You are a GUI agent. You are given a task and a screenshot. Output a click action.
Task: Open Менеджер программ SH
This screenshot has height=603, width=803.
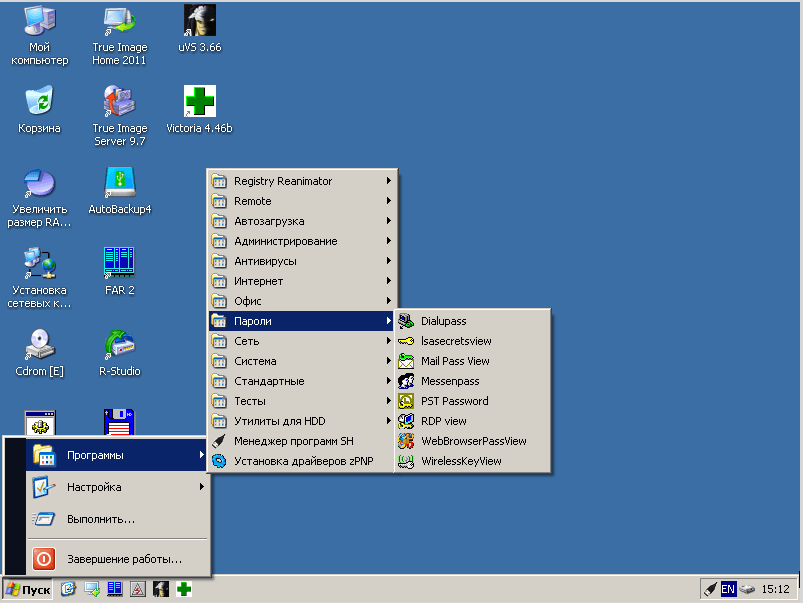pos(302,441)
